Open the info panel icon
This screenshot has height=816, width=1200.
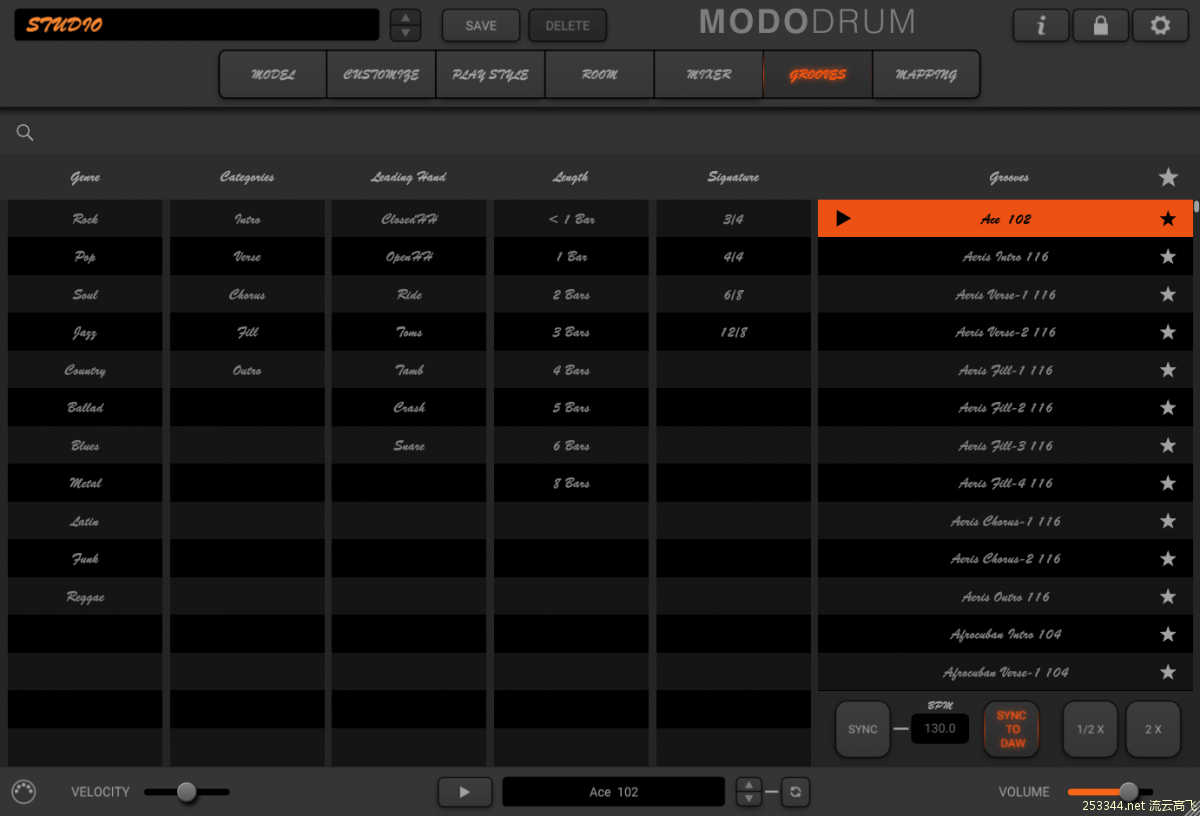1042,26
